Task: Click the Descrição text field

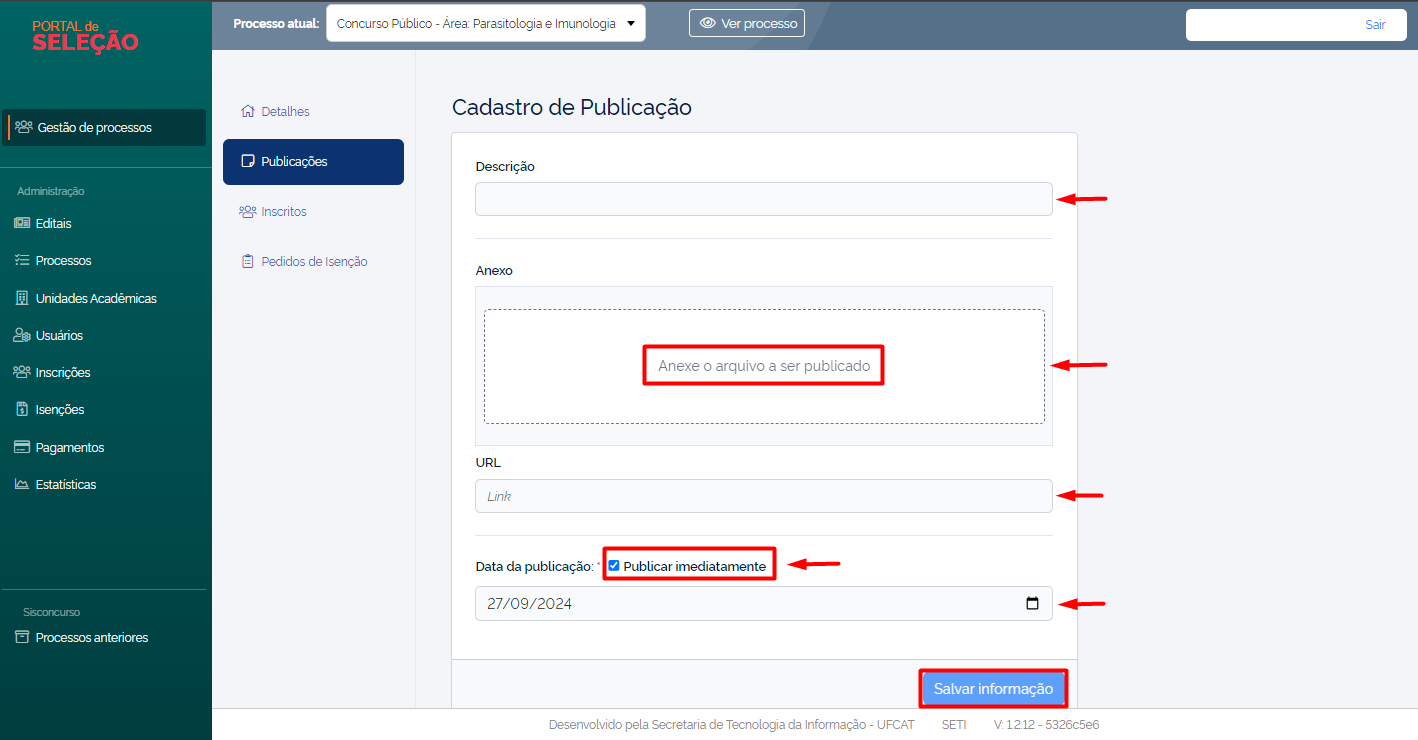Action: coord(764,199)
